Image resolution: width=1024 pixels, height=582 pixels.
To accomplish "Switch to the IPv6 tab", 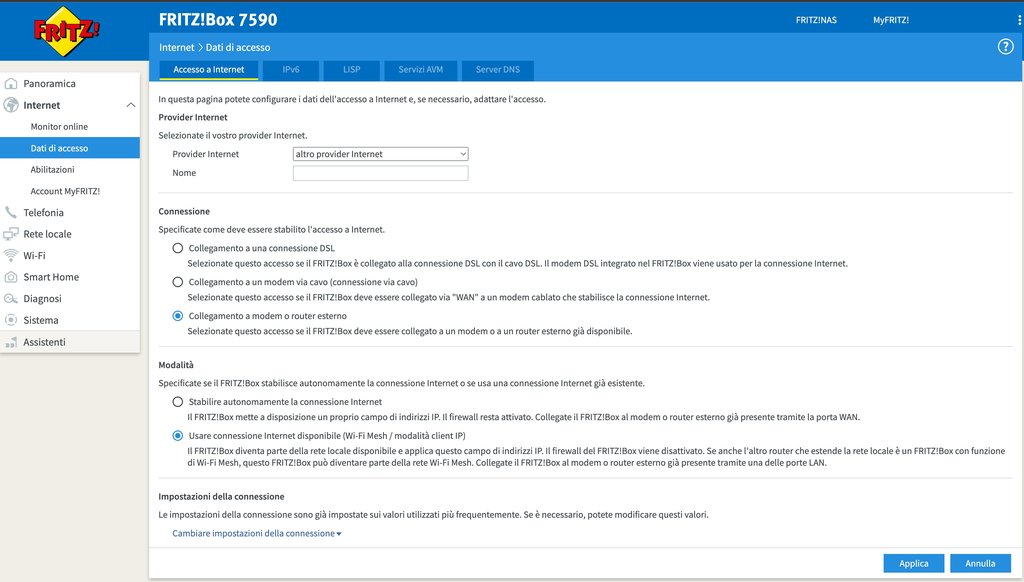I will [x=291, y=70].
